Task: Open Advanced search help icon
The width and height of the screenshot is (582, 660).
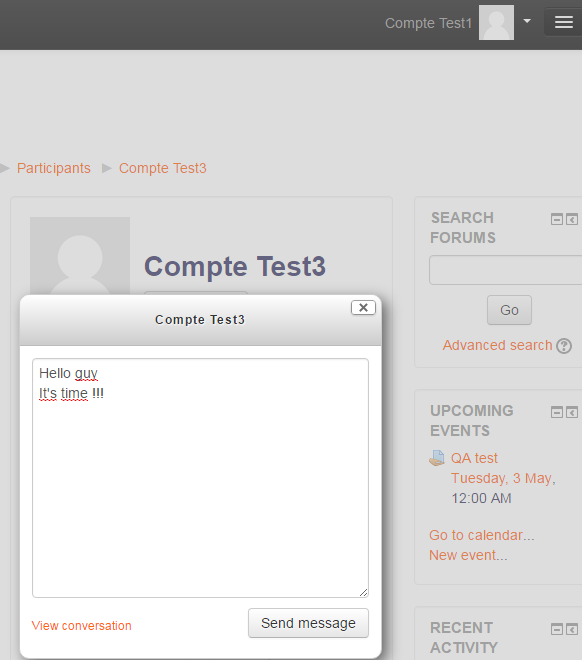Action: tap(564, 346)
